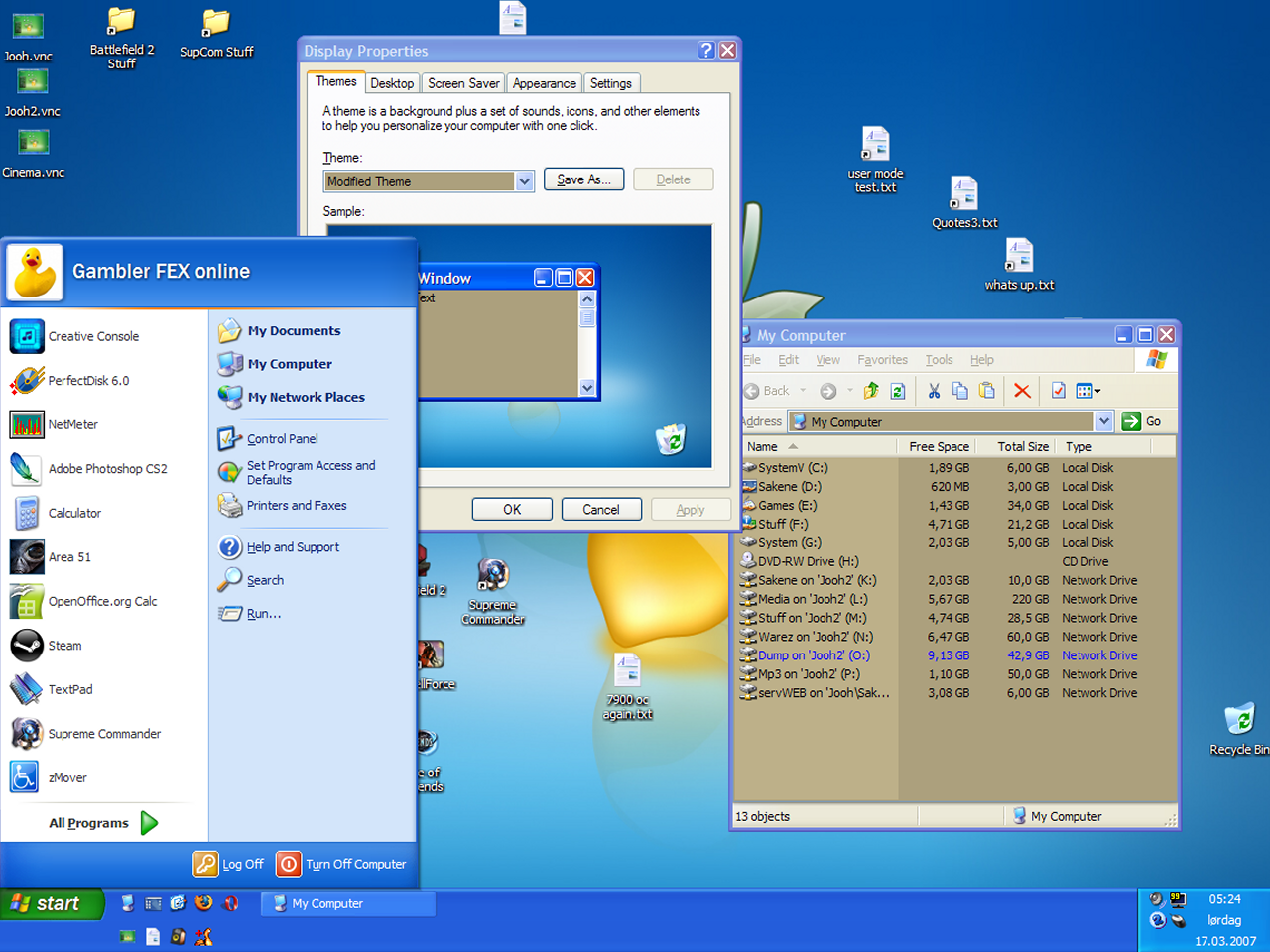Click the Up folder icon in My Computer toolbar
This screenshot has height=952, width=1270.
point(871,391)
